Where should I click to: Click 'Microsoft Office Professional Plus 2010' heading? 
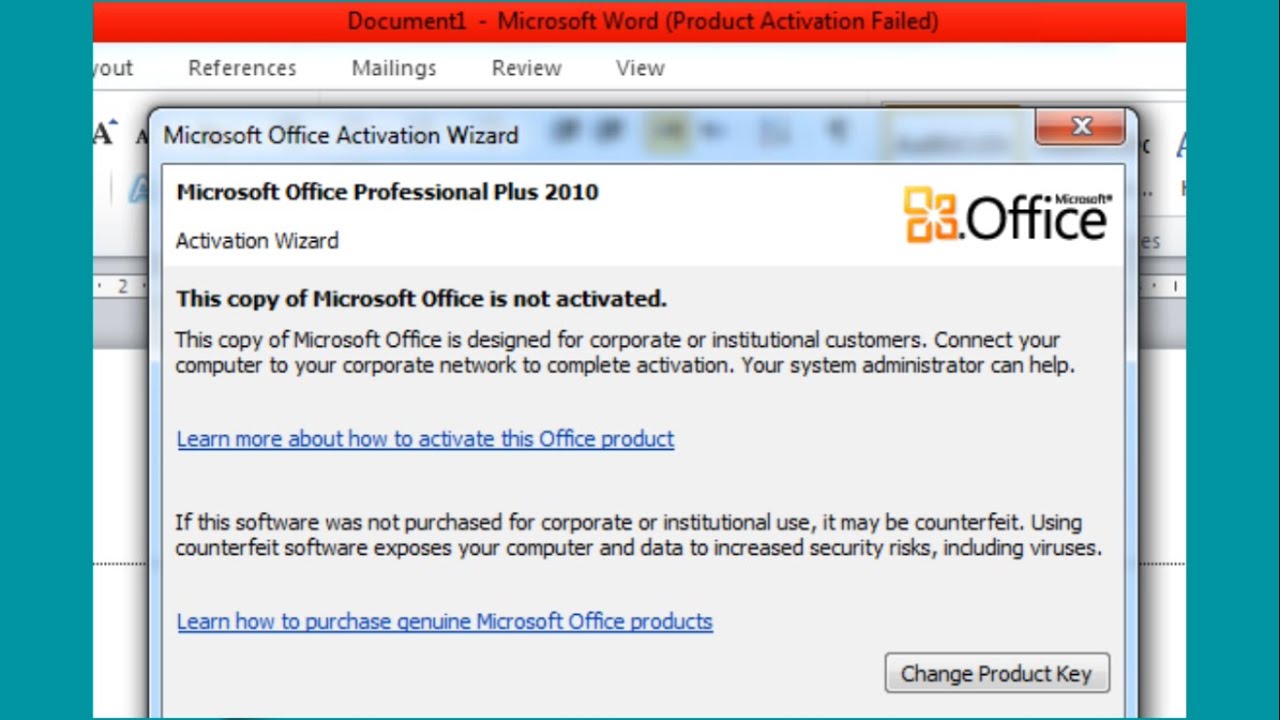387,192
